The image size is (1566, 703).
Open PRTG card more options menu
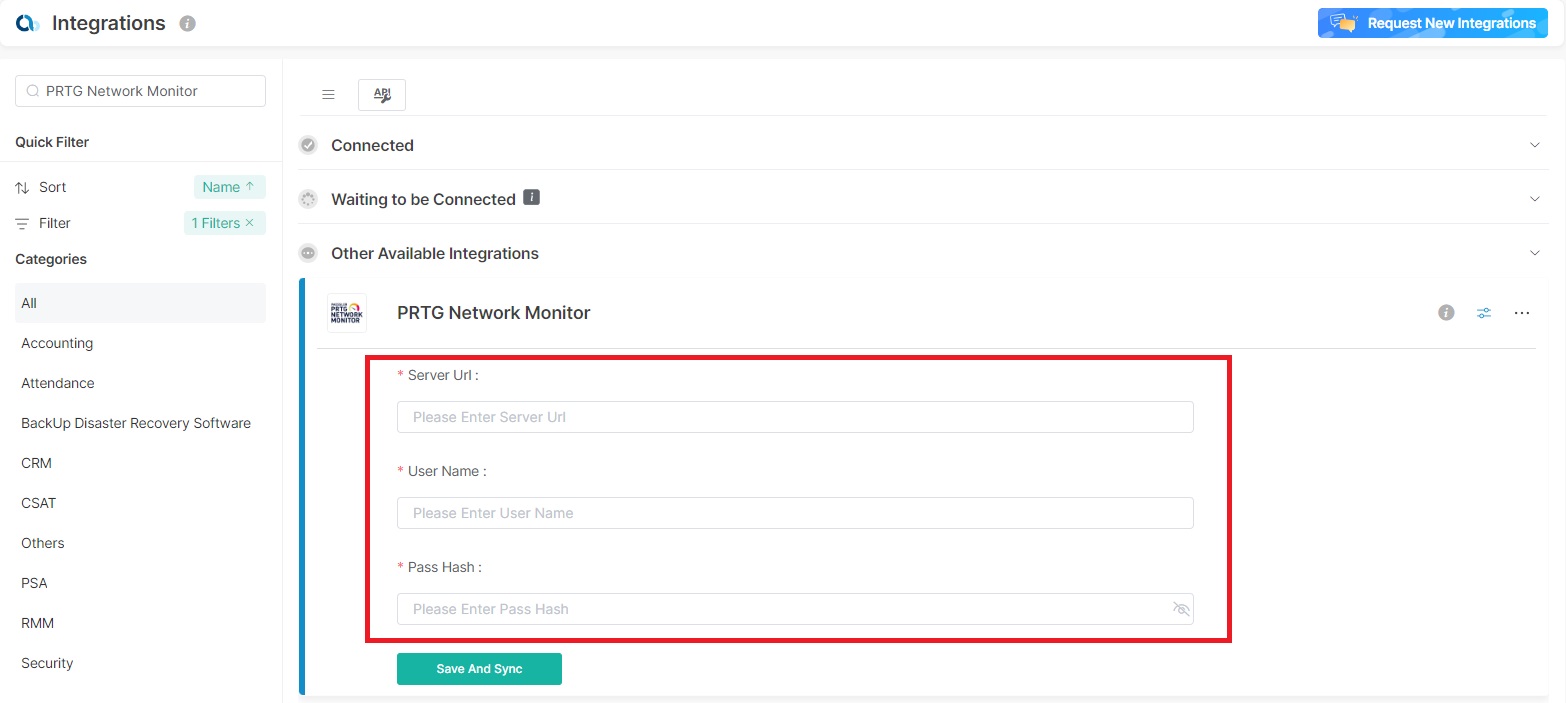pyautogui.click(x=1522, y=313)
